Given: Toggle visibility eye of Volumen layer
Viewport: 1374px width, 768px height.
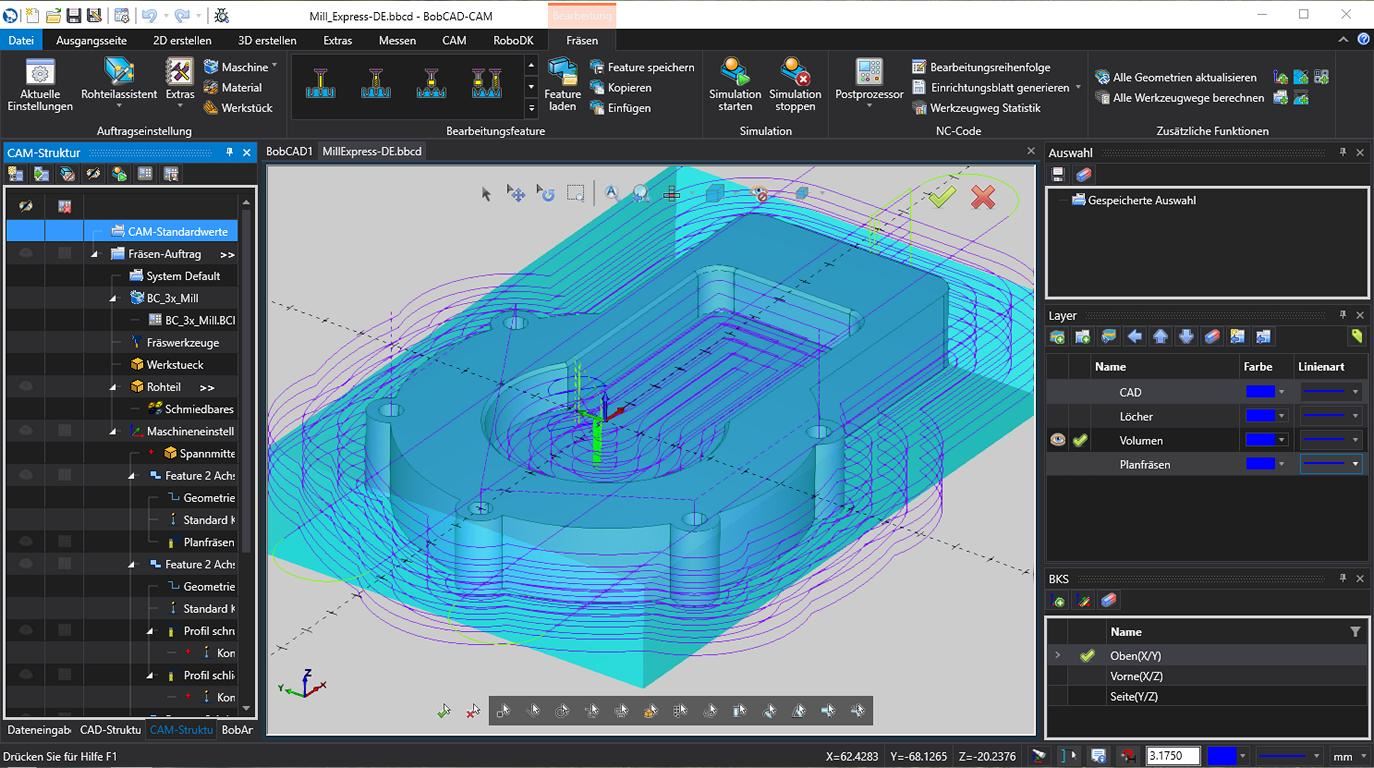Looking at the screenshot, I should tap(1058, 440).
